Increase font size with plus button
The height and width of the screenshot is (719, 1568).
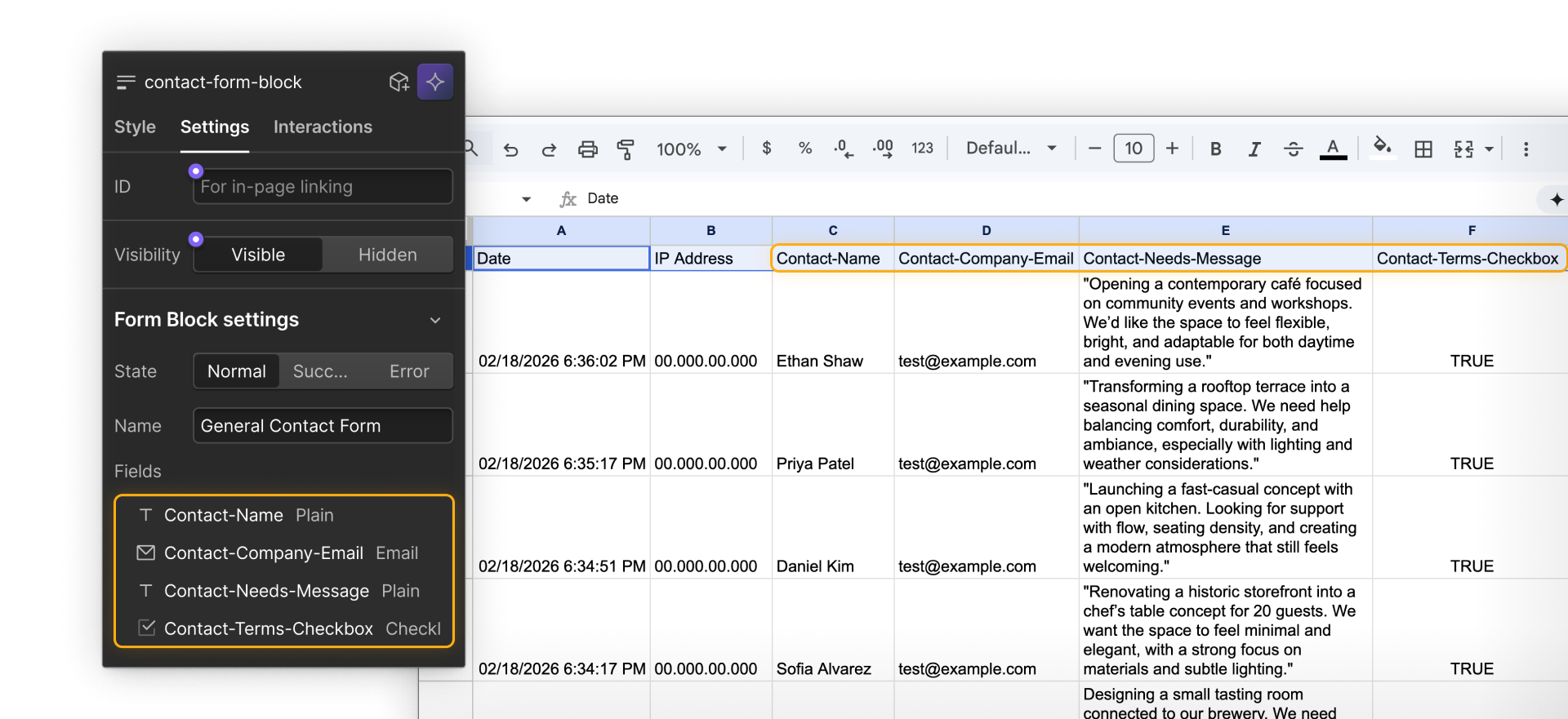point(1172,149)
